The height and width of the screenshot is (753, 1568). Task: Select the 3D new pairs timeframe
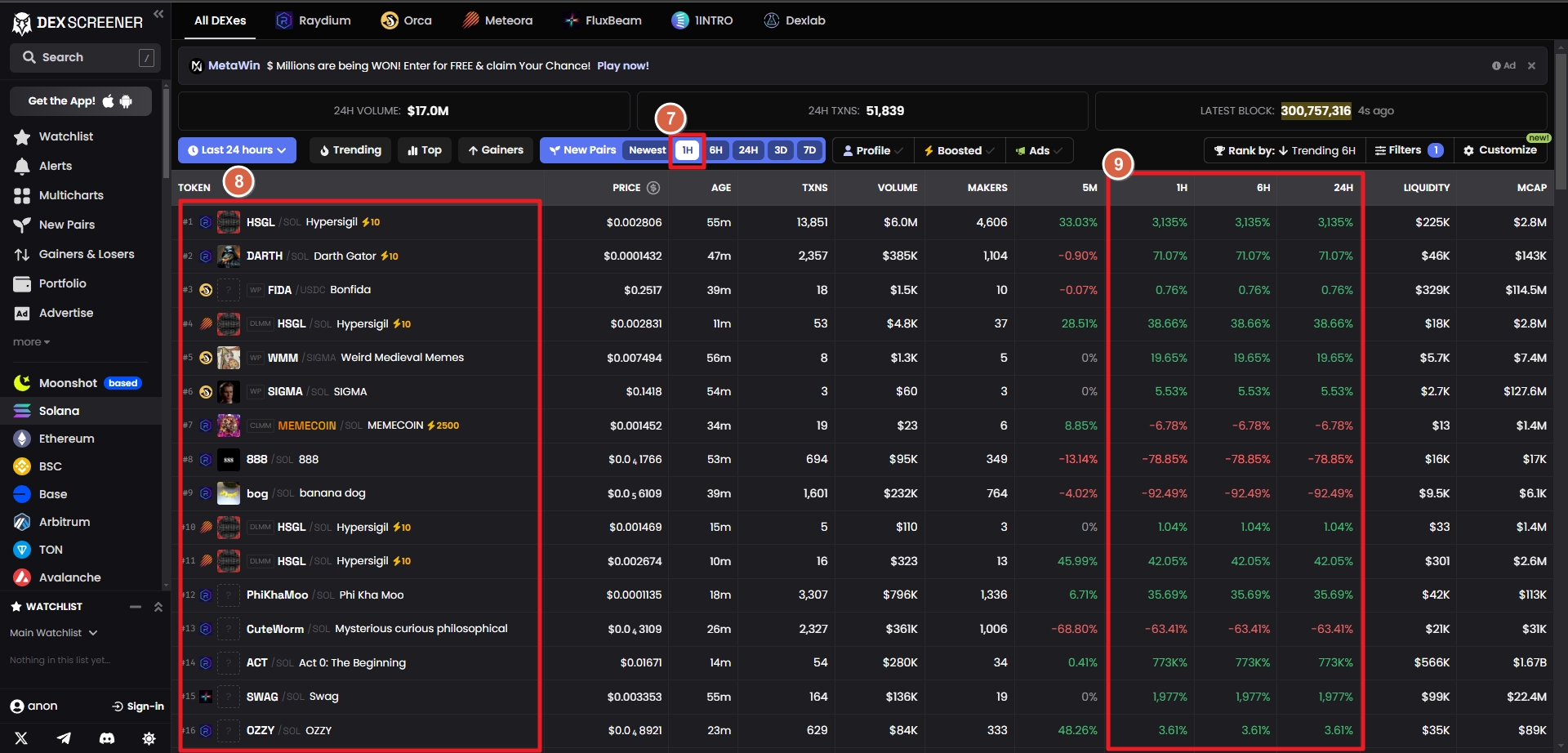[x=781, y=150]
